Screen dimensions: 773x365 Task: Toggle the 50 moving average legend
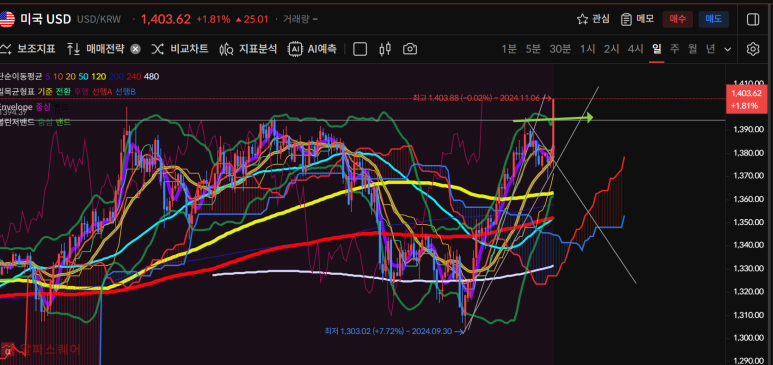[x=83, y=76]
